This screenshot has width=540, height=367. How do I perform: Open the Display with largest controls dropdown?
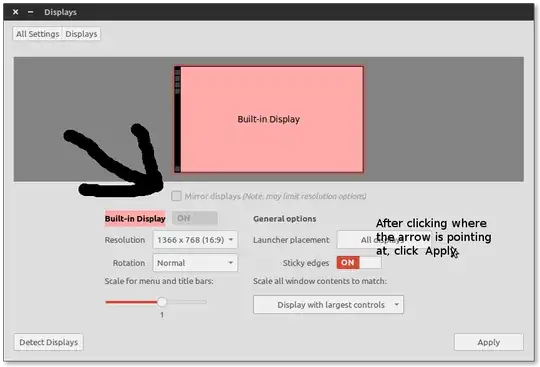click(x=328, y=304)
